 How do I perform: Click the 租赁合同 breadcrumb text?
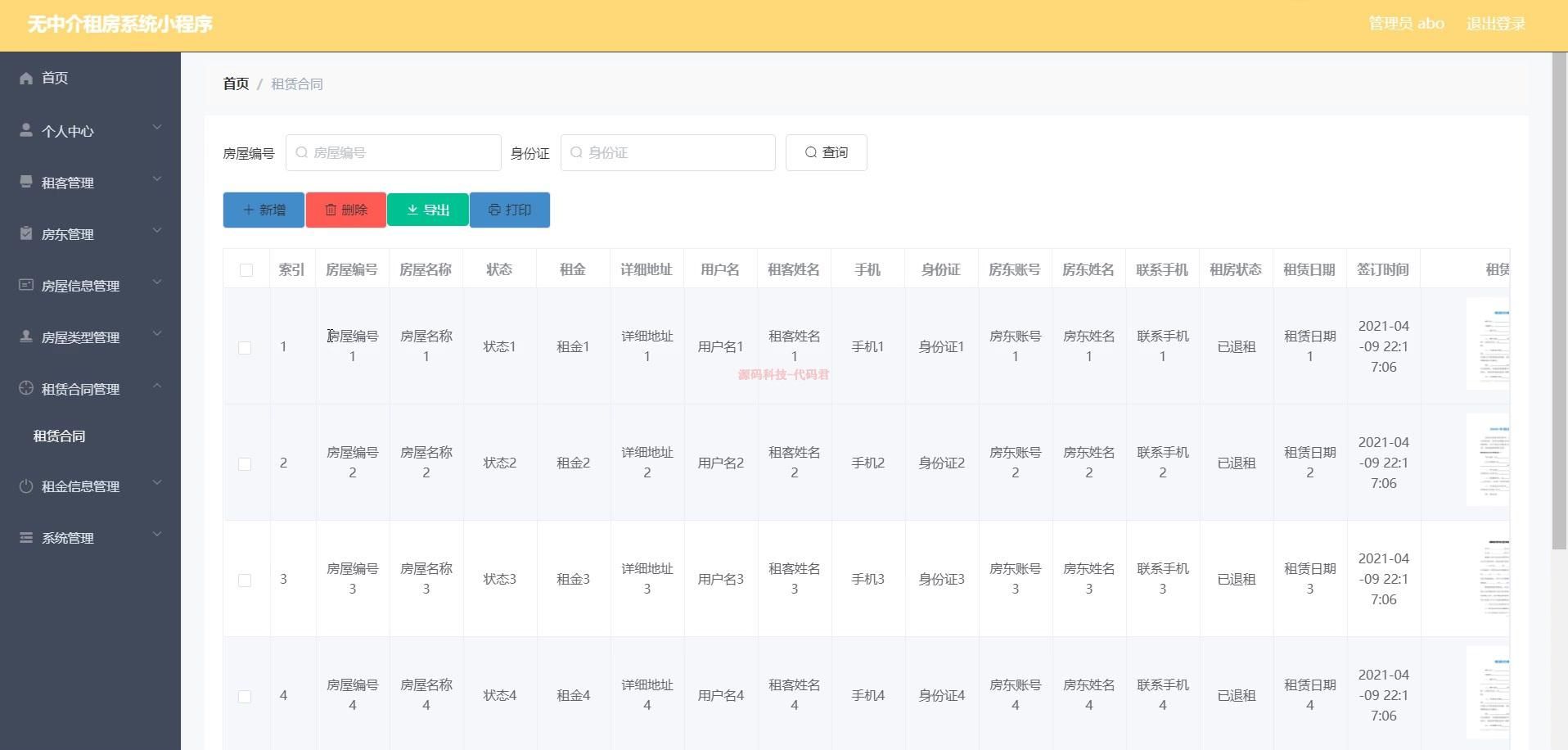click(x=297, y=84)
